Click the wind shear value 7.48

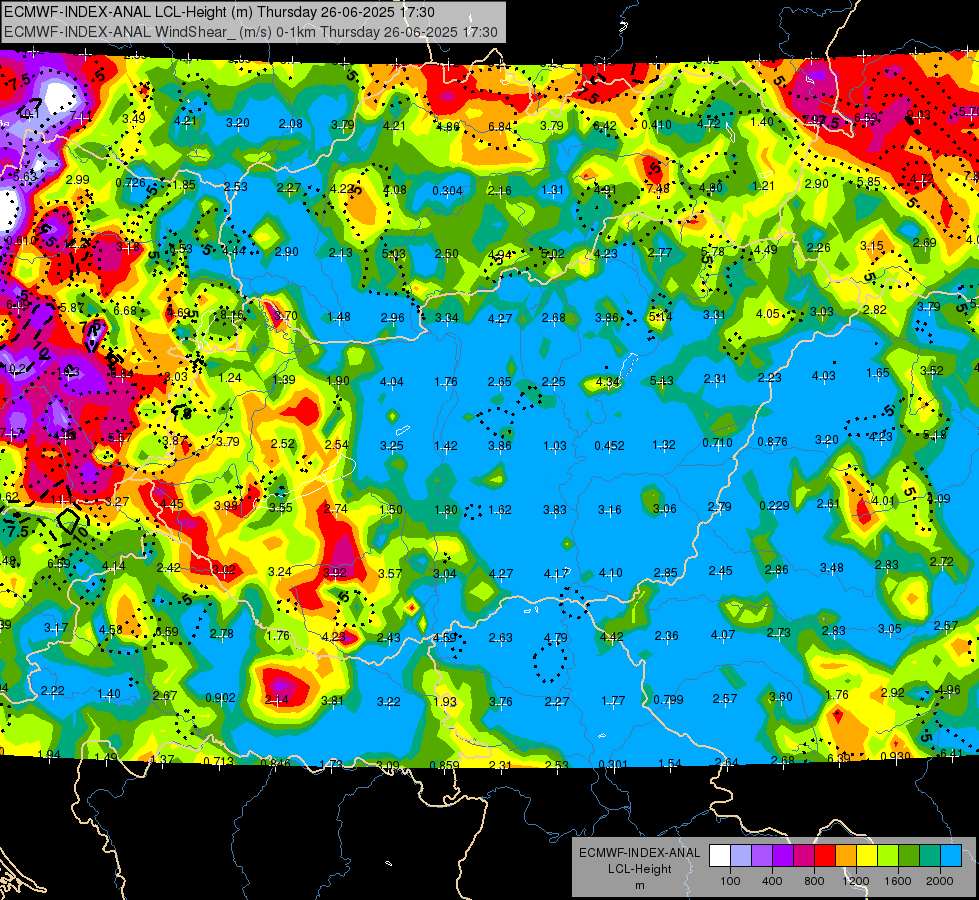coord(658,189)
